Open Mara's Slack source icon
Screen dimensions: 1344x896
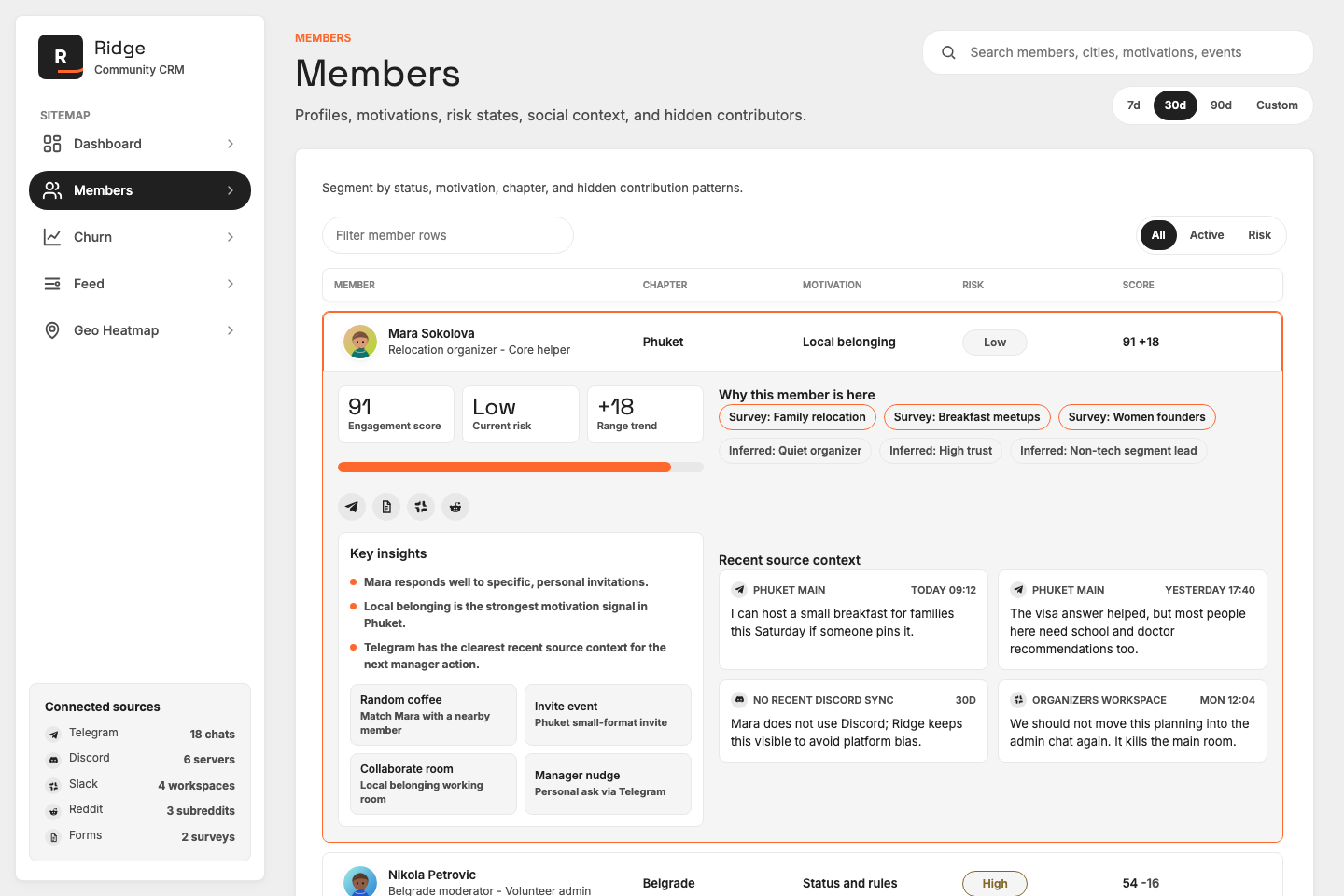coord(421,507)
